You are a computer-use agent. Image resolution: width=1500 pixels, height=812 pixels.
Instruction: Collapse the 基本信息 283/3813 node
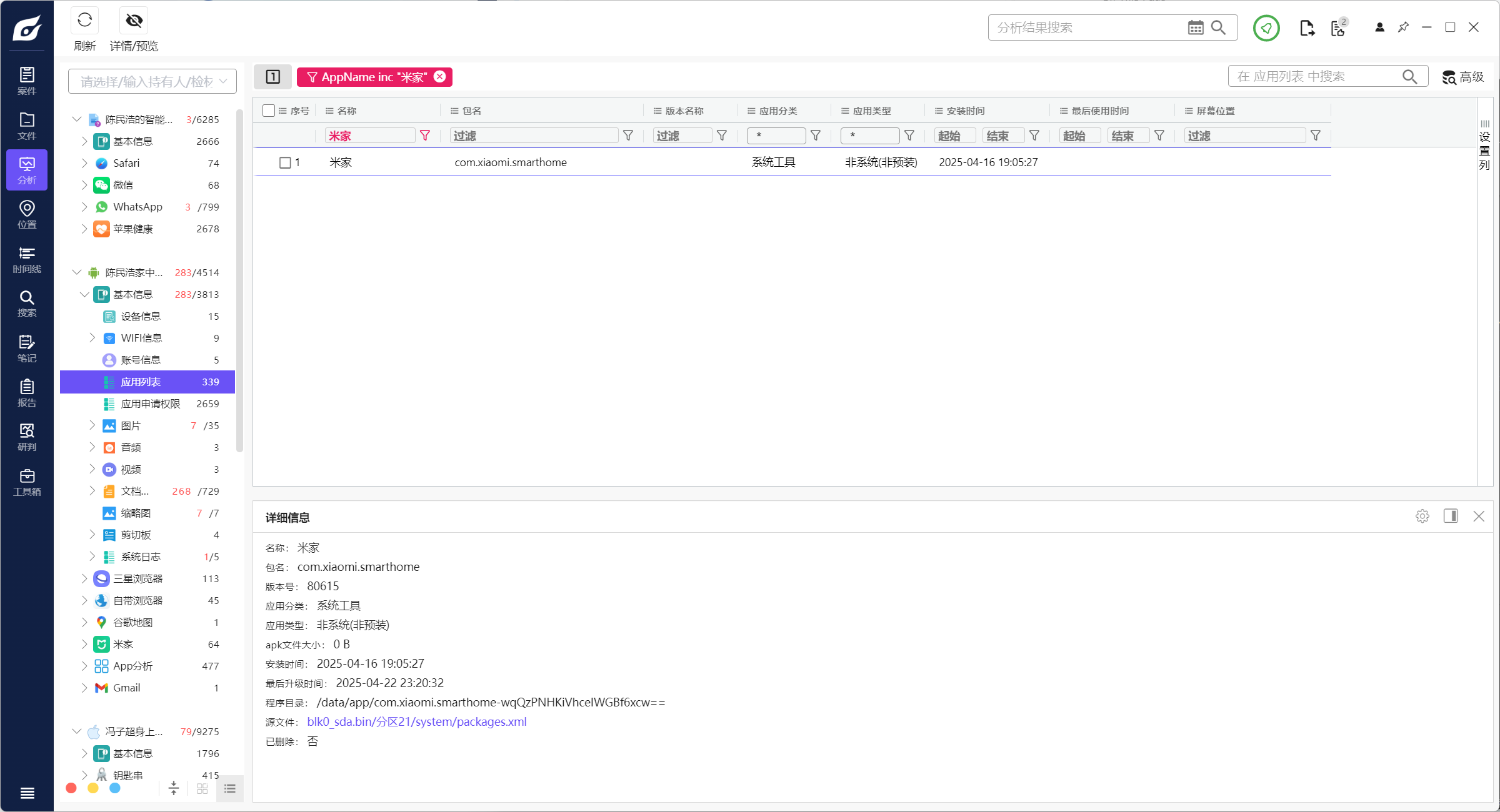[84, 294]
